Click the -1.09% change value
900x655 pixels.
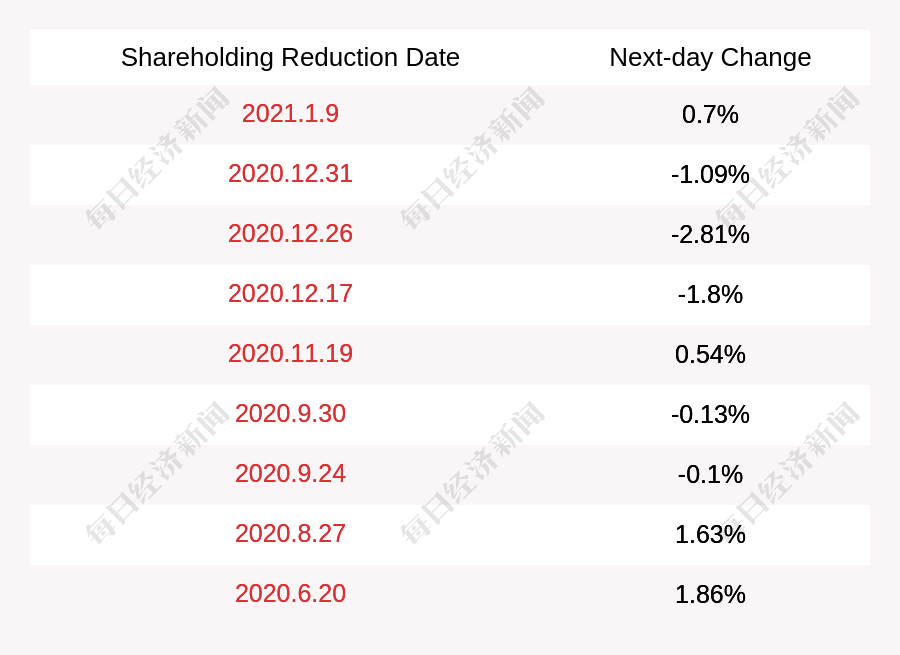[x=710, y=175]
